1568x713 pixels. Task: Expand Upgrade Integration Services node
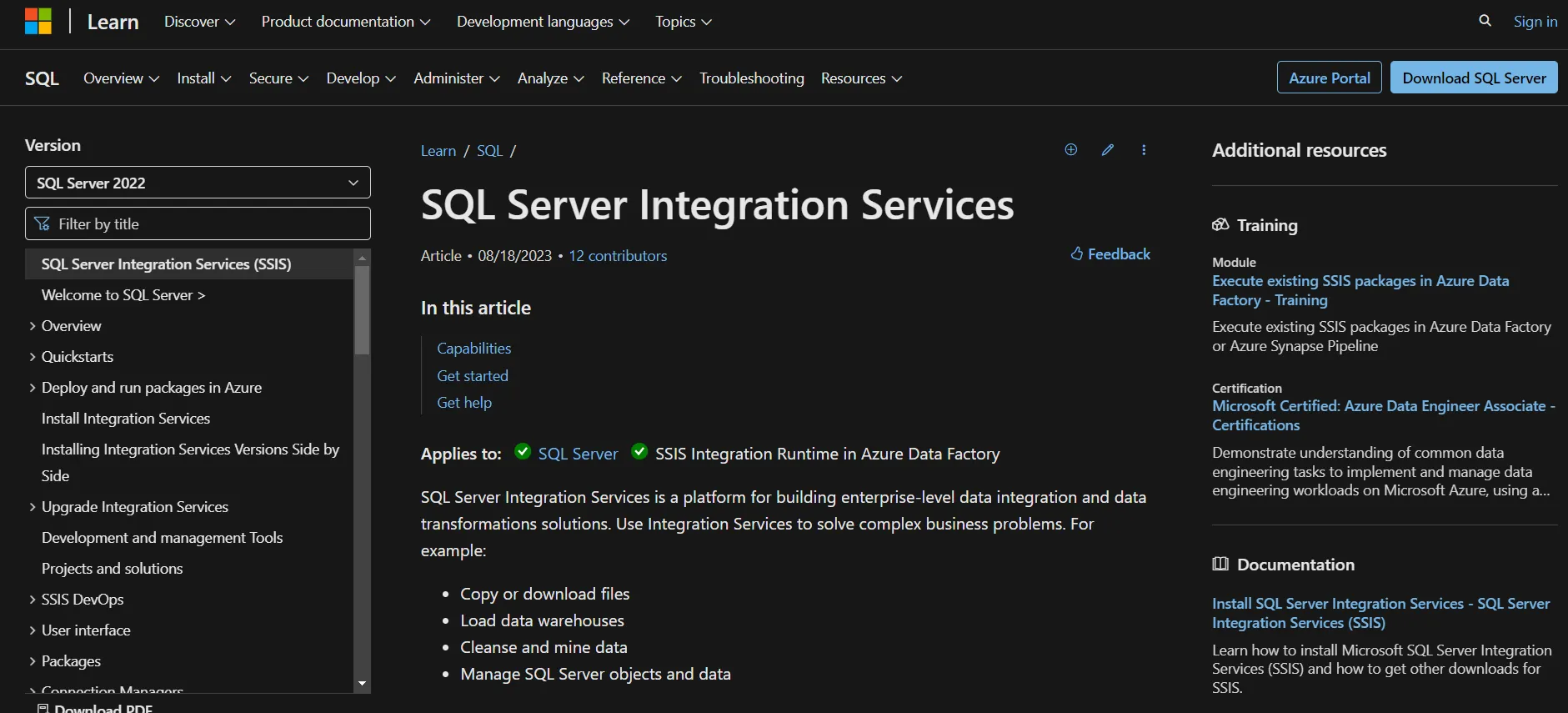point(33,507)
